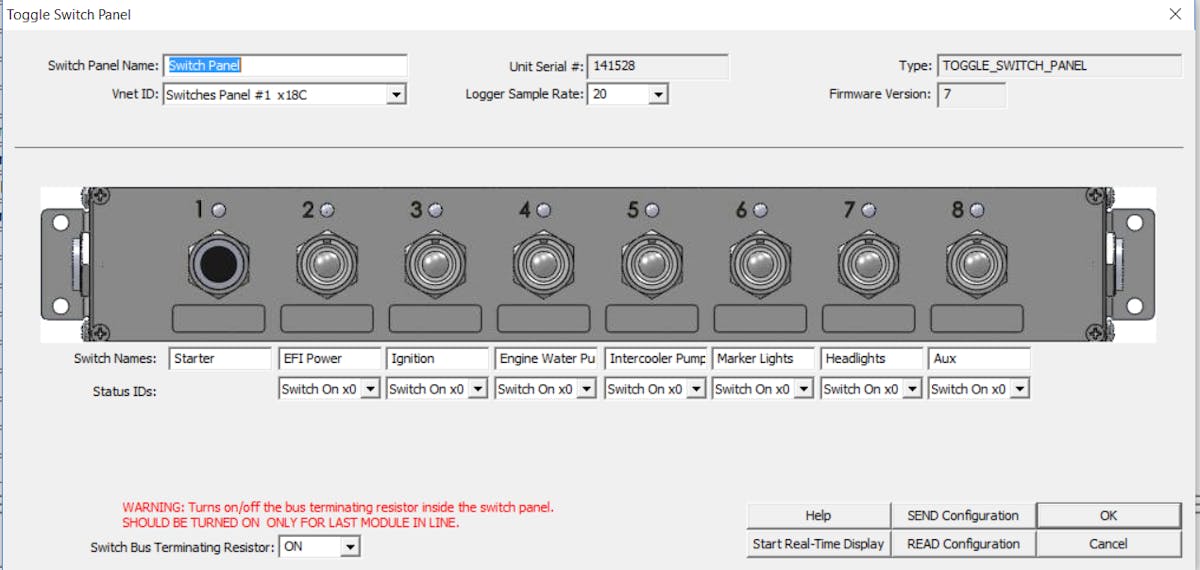Expand the Logger Sample Rate dropdown
The width and height of the screenshot is (1200, 570).
(657, 95)
